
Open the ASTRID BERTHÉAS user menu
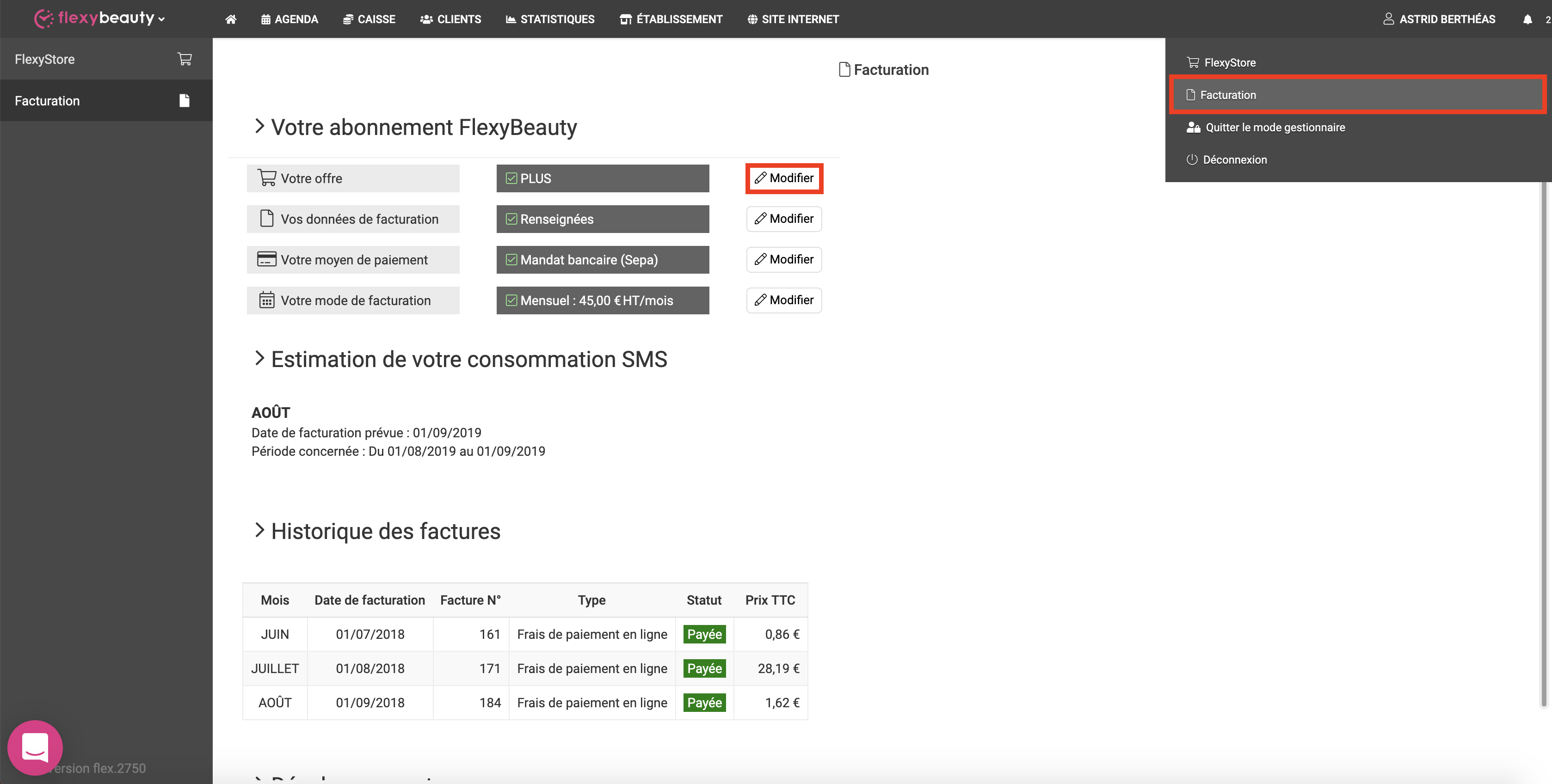coord(1439,19)
